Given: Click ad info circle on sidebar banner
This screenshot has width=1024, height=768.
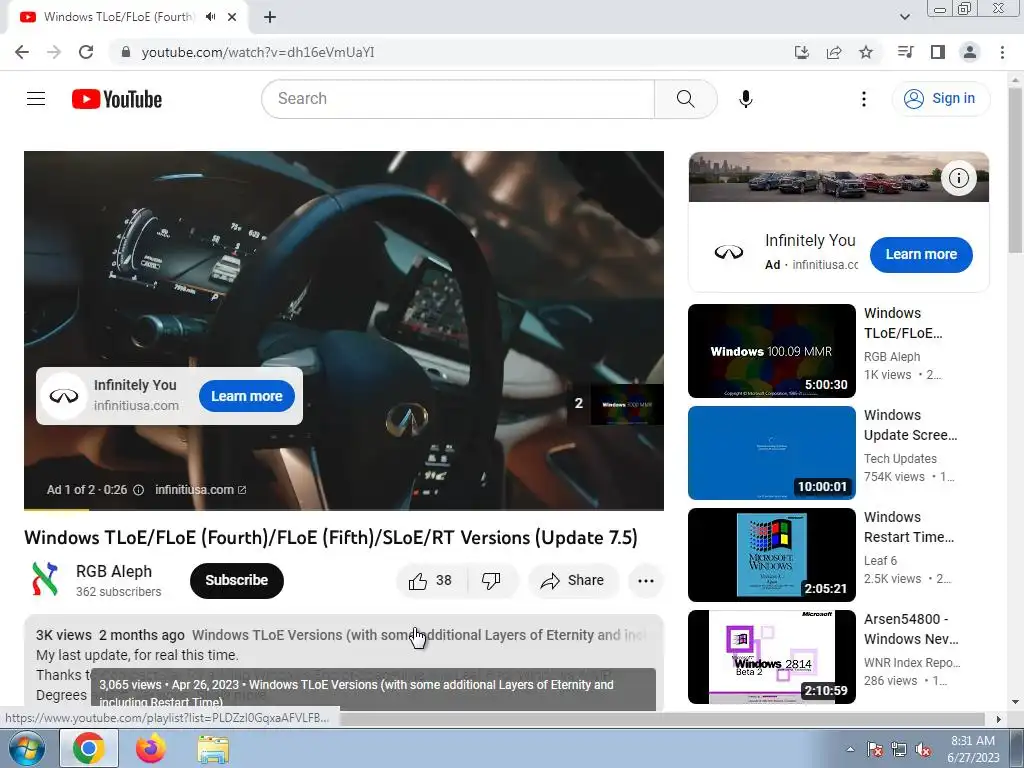Looking at the screenshot, I should pyautogui.click(x=958, y=178).
